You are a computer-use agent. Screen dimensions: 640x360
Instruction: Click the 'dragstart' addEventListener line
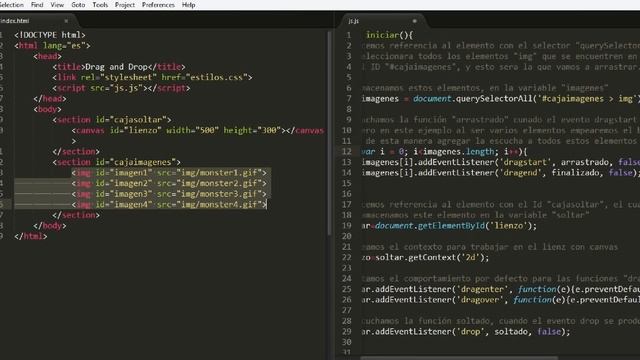pos(501,162)
